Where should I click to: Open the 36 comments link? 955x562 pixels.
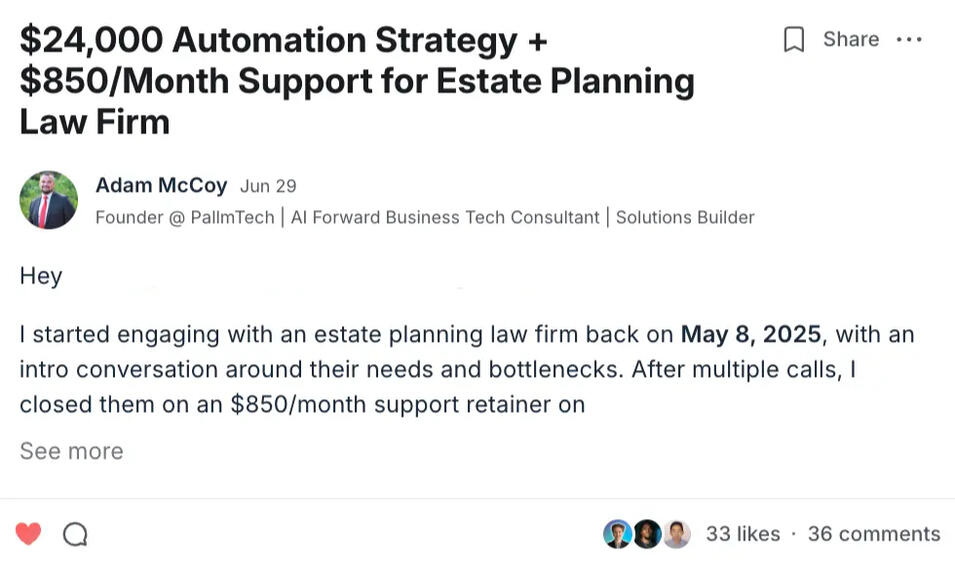(x=873, y=534)
